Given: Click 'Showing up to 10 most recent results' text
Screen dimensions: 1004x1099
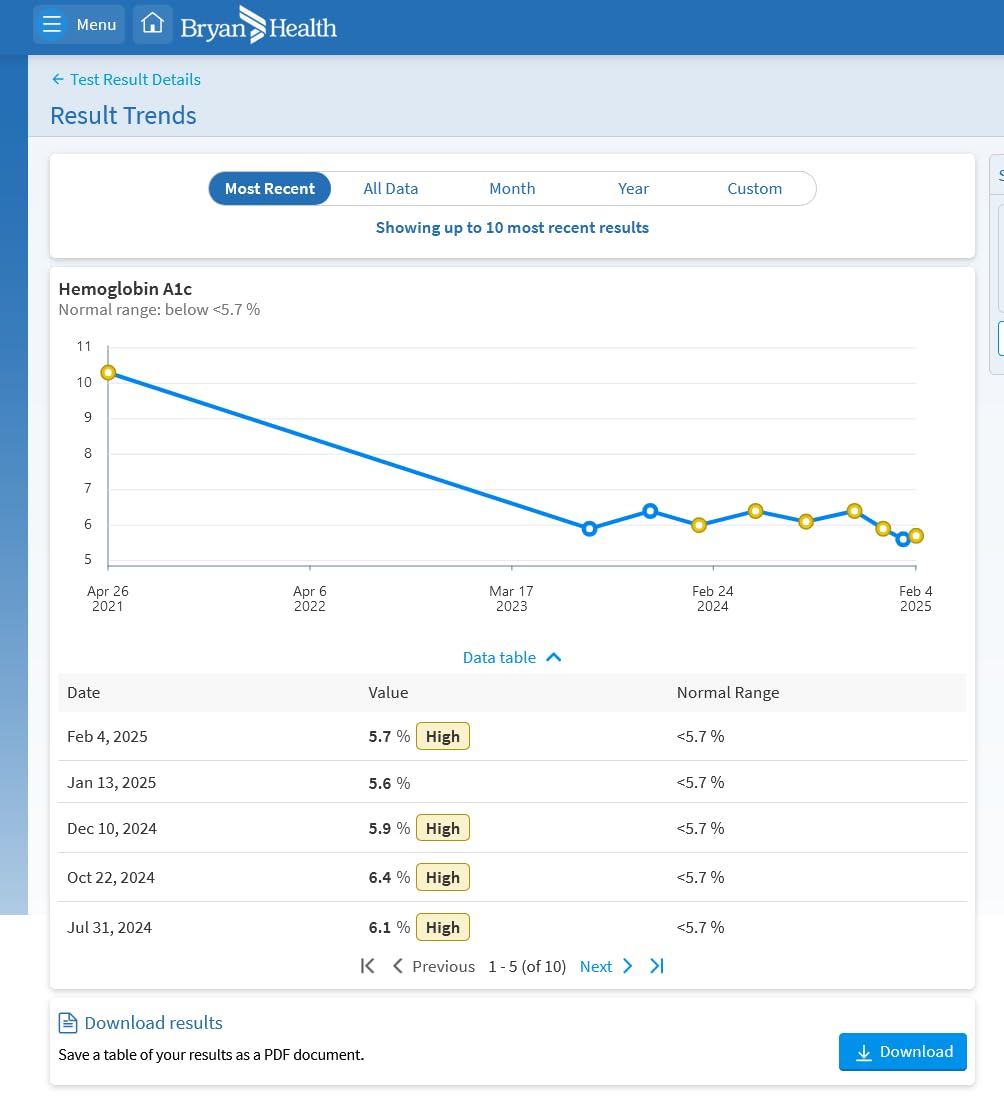Looking at the screenshot, I should (513, 227).
